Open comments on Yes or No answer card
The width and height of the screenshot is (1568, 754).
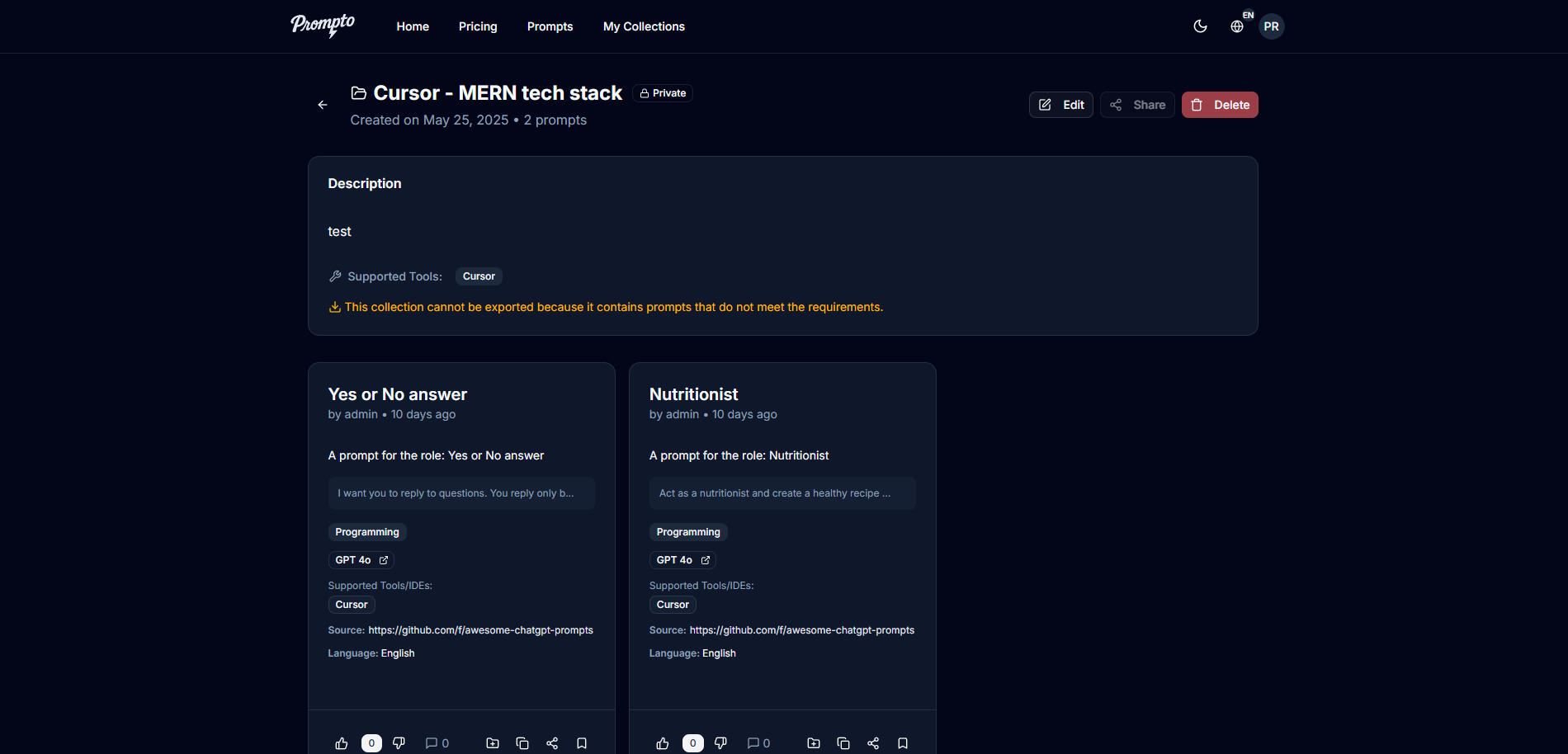click(x=437, y=743)
